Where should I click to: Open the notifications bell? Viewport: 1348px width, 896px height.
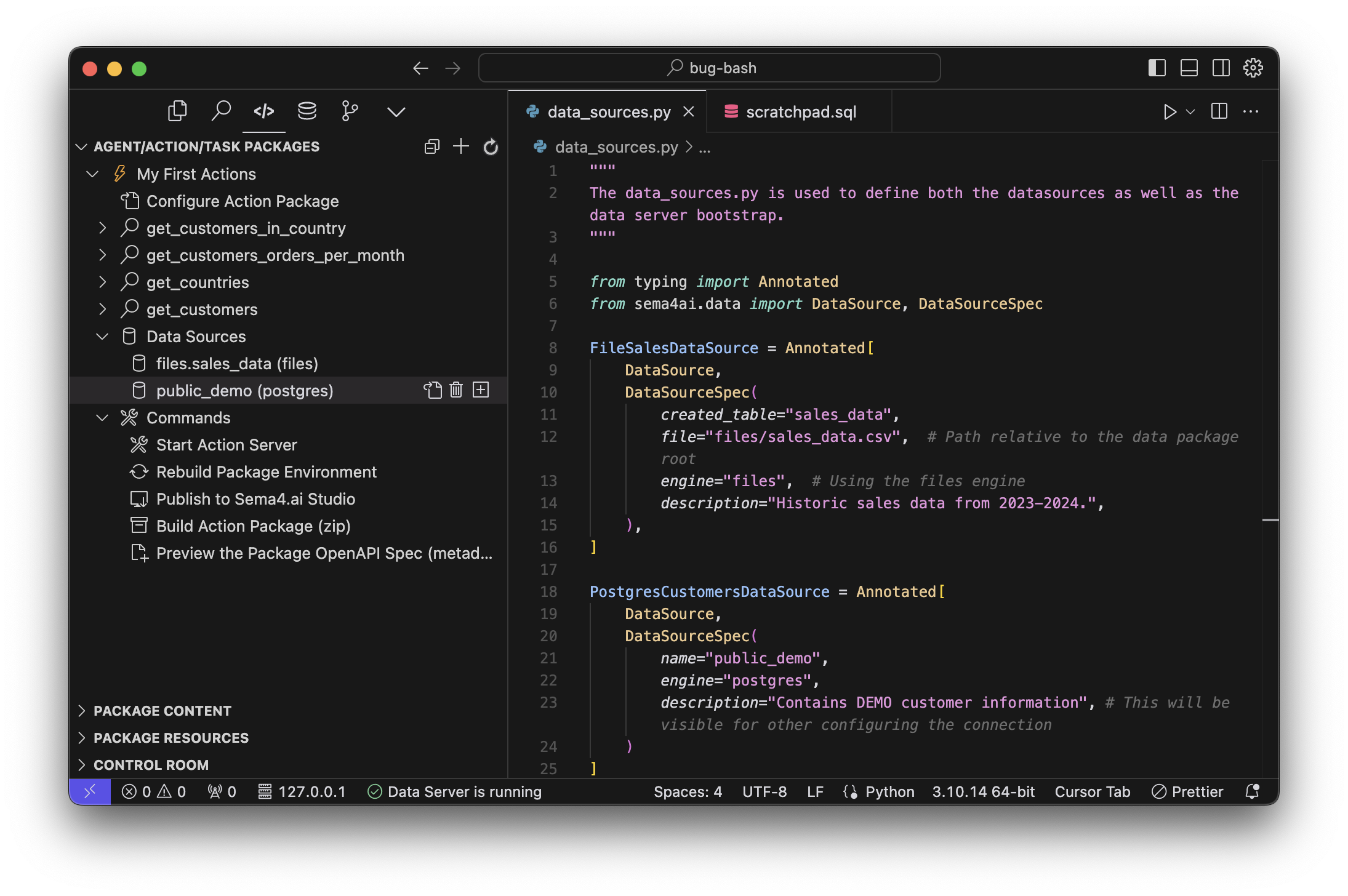1252,791
